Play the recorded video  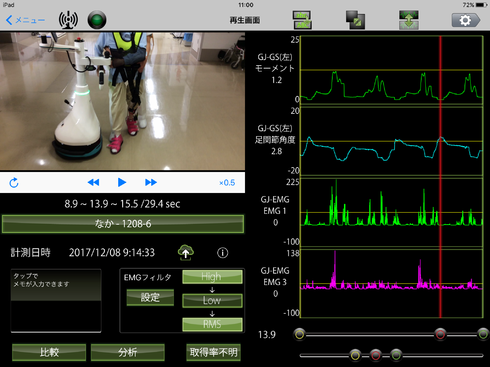click(122, 182)
